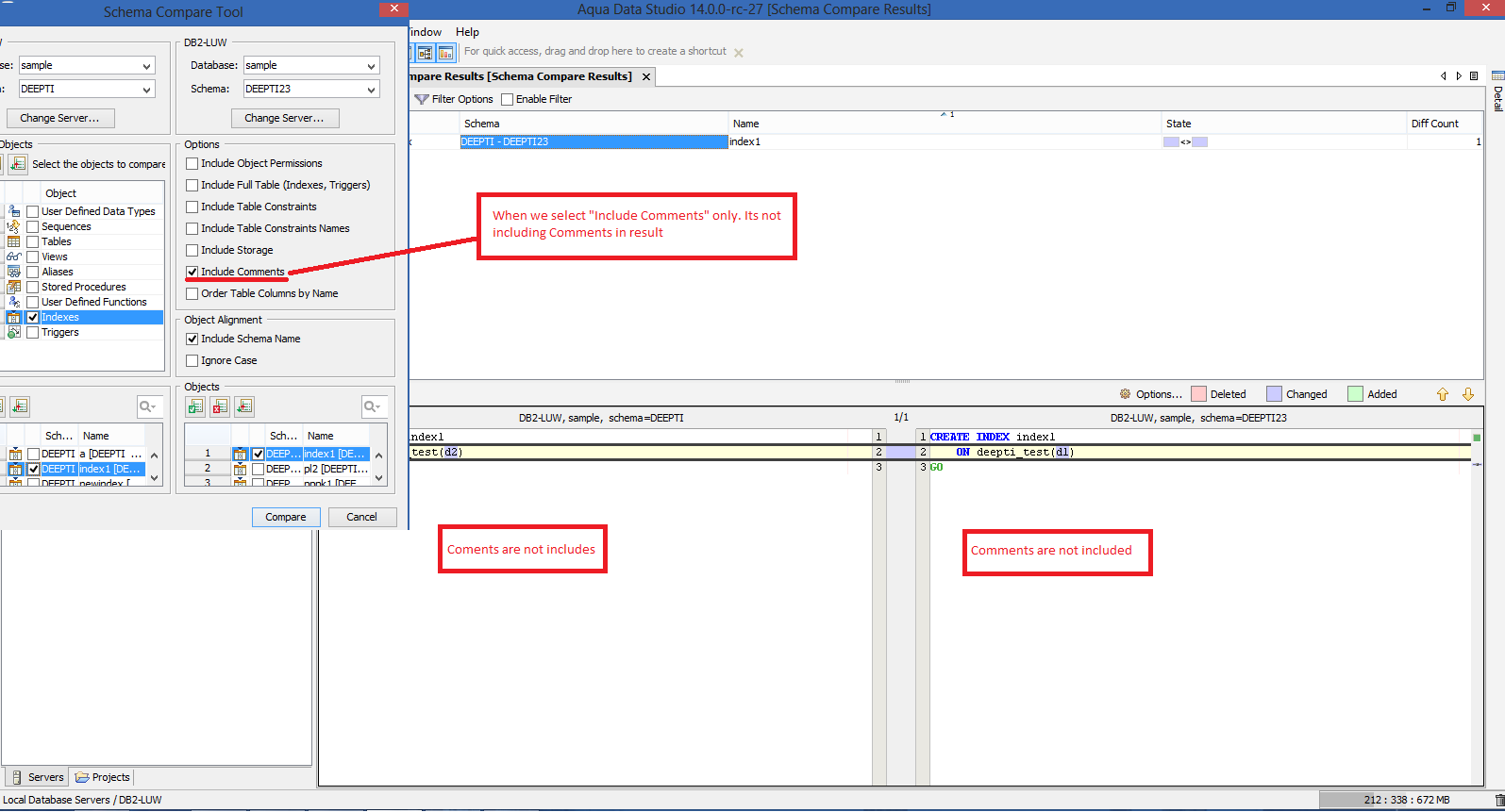Click the Deleted color swatch
The width and height of the screenshot is (1505, 812).
coord(1199,394)
